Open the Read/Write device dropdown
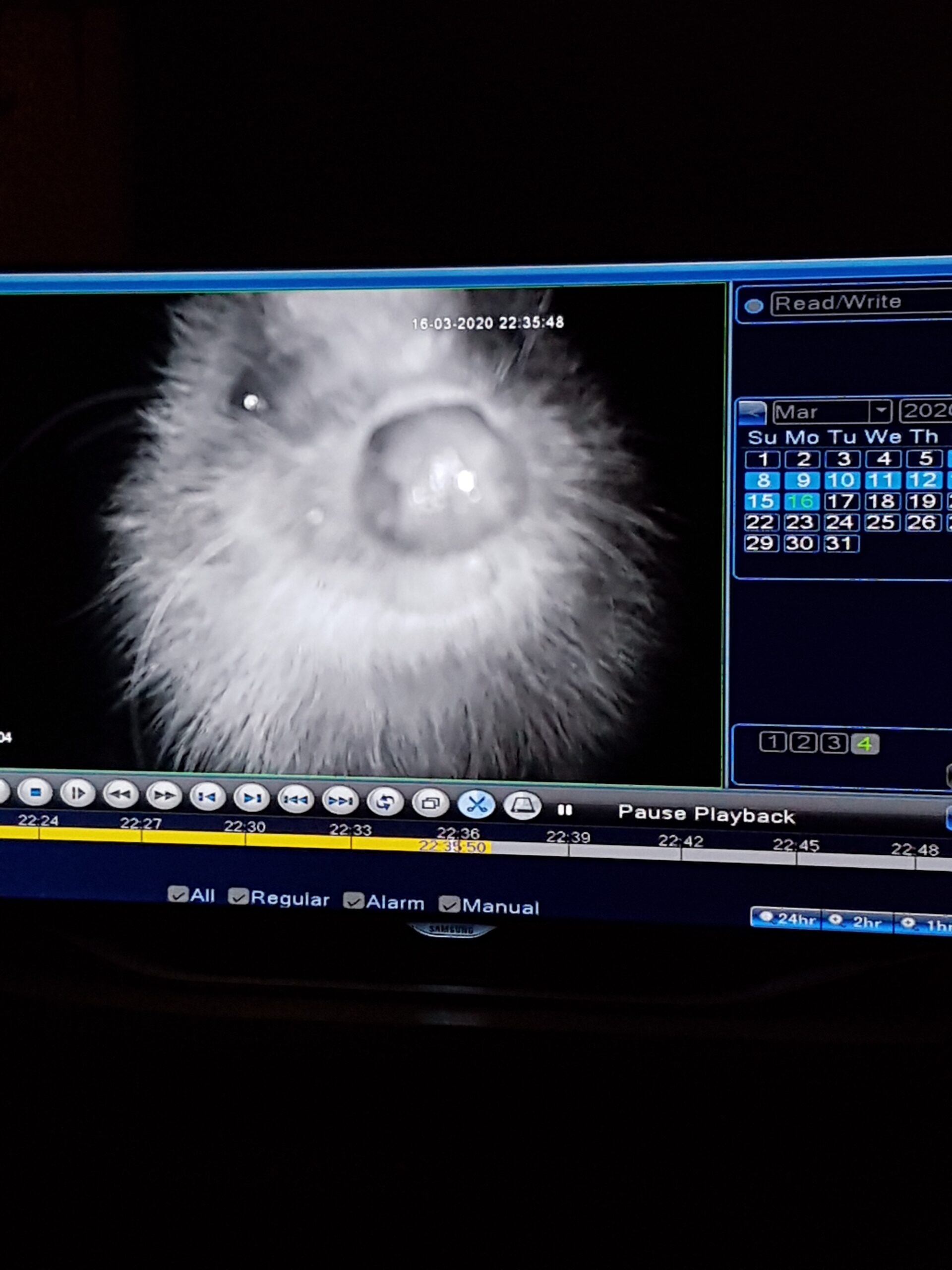 pyautogui.click(x=861, y=303)
